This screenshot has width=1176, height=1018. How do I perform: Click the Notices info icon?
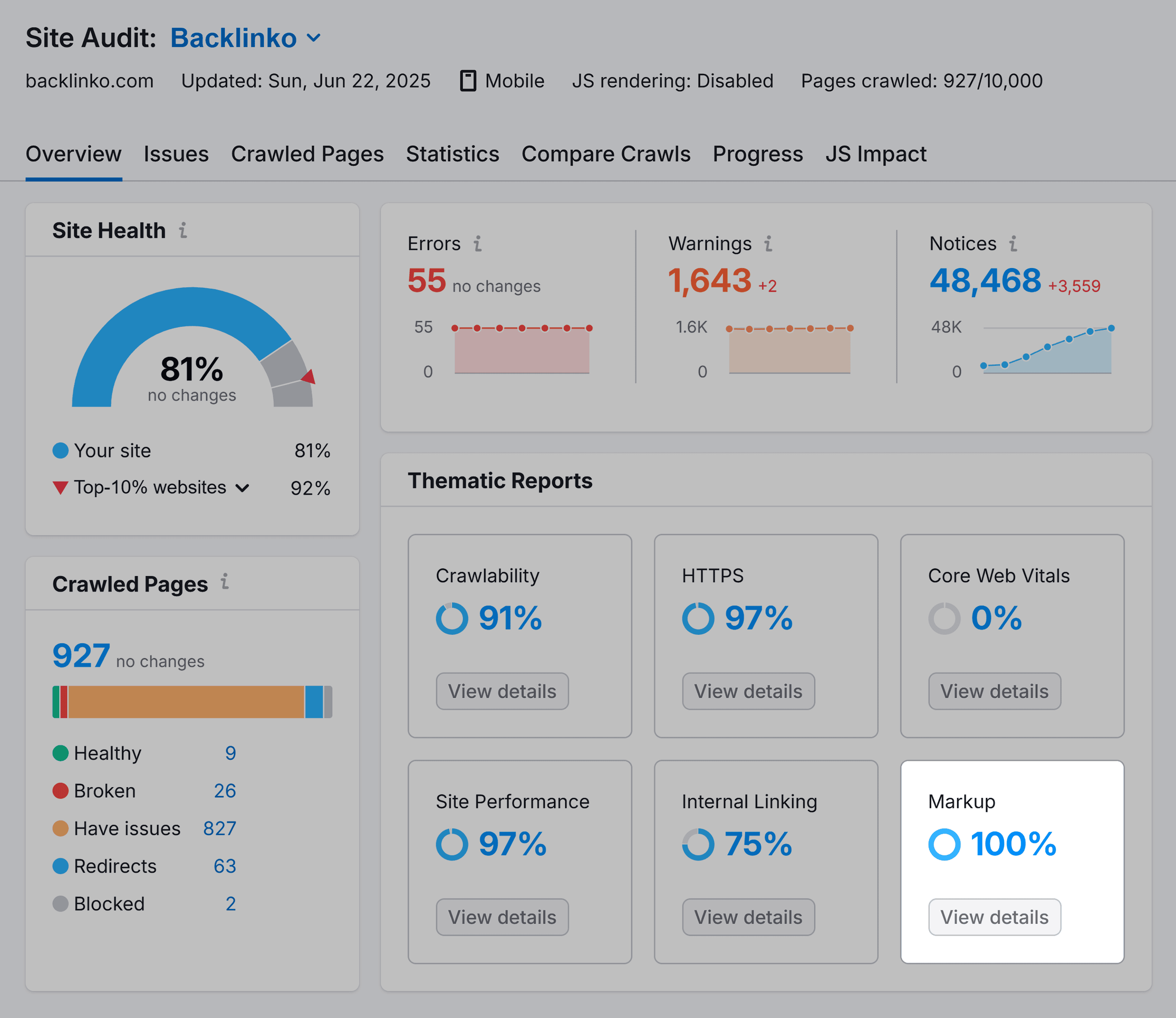tap(1013, 244)
